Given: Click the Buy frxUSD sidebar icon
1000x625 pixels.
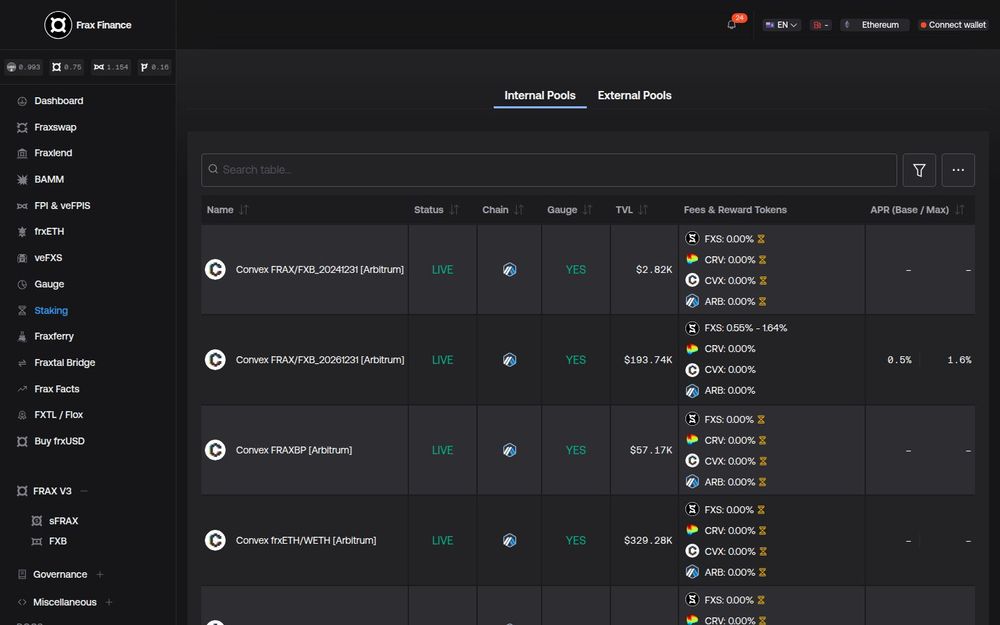Looking at the screenshot, I should coord(22,441).
